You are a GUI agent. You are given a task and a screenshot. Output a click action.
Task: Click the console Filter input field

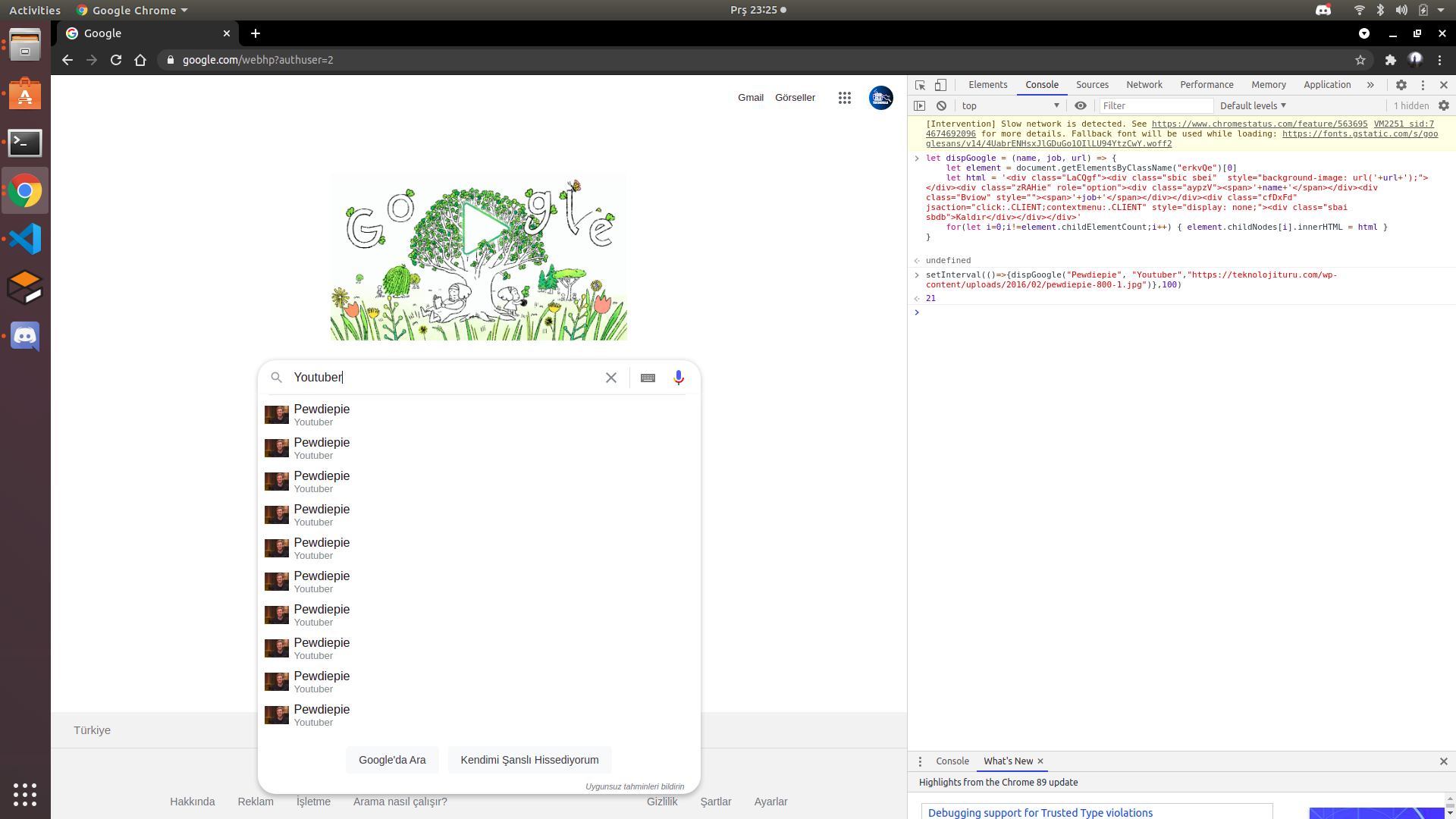pyautogui.click(x=1156, y=106)
